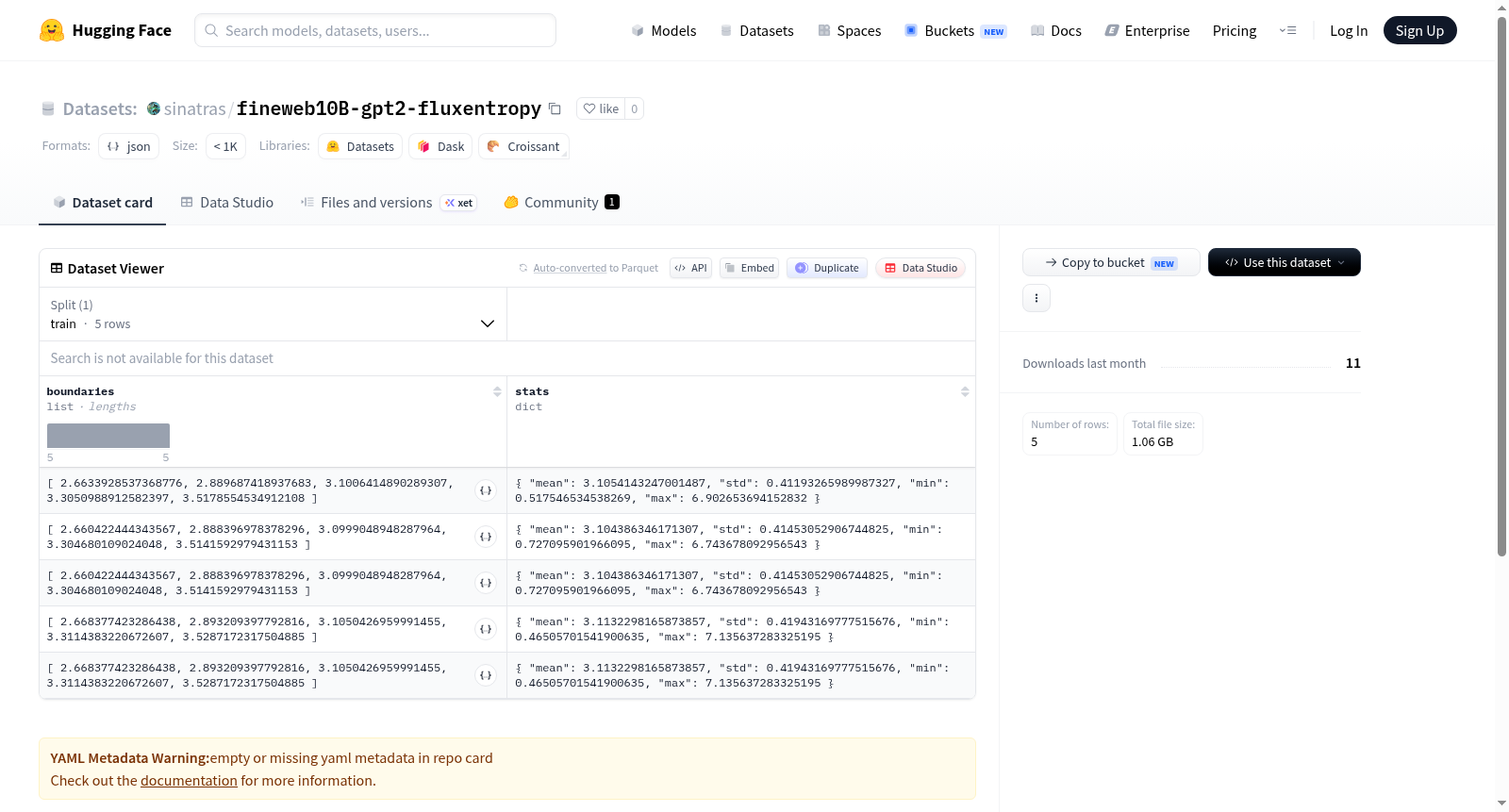Viewport: 1509px width, 812px height.
Task: Select the json format tag
Action: (128, 146)
